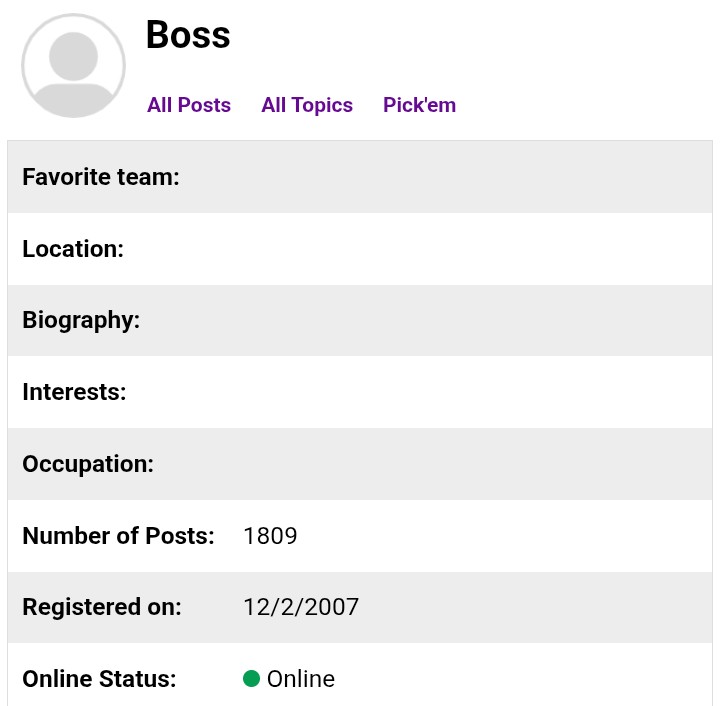Click the Online status text

point(301,679)
